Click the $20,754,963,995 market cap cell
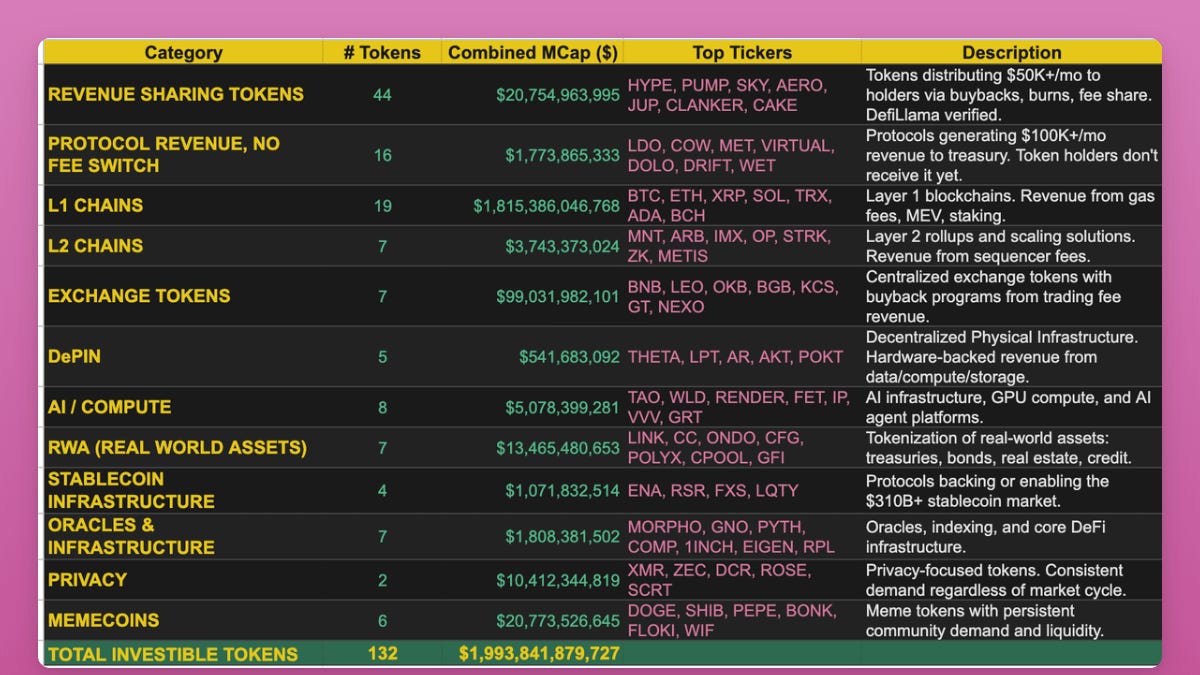1200x675 pixels. tap(532, 95)
